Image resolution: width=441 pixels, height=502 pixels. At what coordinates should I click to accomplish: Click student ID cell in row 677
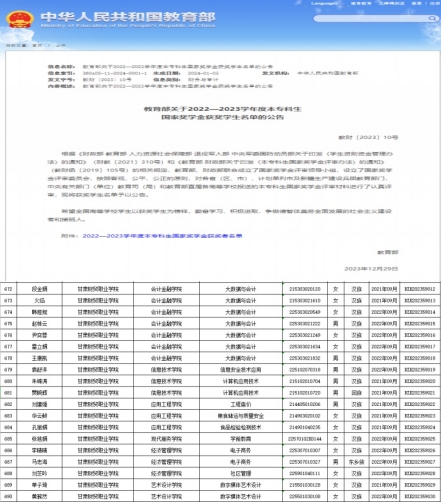[x=305, y=347]
